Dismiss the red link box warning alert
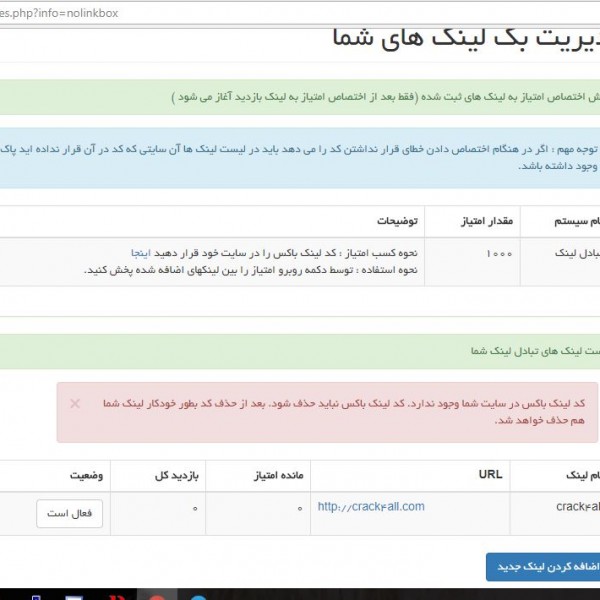The height and width of the screenshot is (600, 600). pos(75,403)
